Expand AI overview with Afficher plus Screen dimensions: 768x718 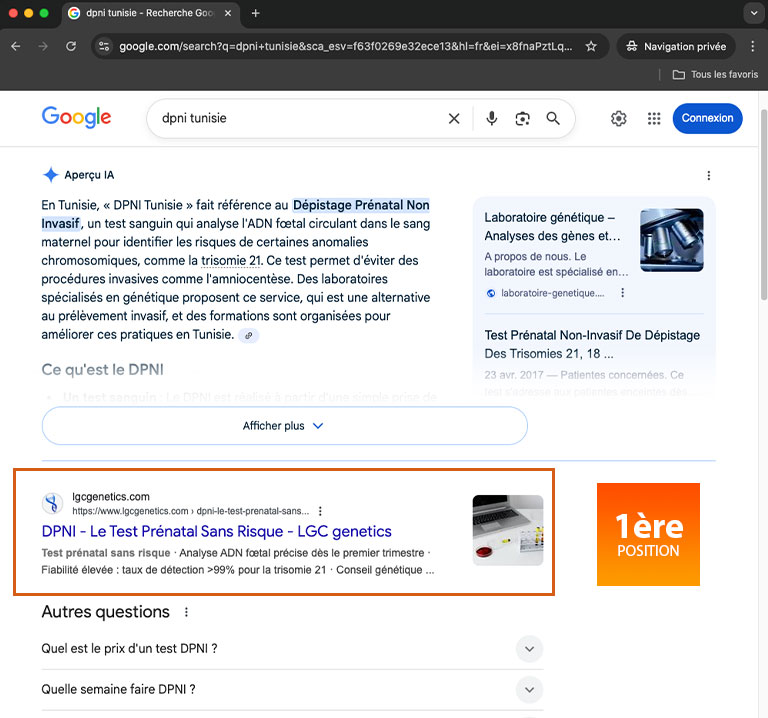click(284, 426)
